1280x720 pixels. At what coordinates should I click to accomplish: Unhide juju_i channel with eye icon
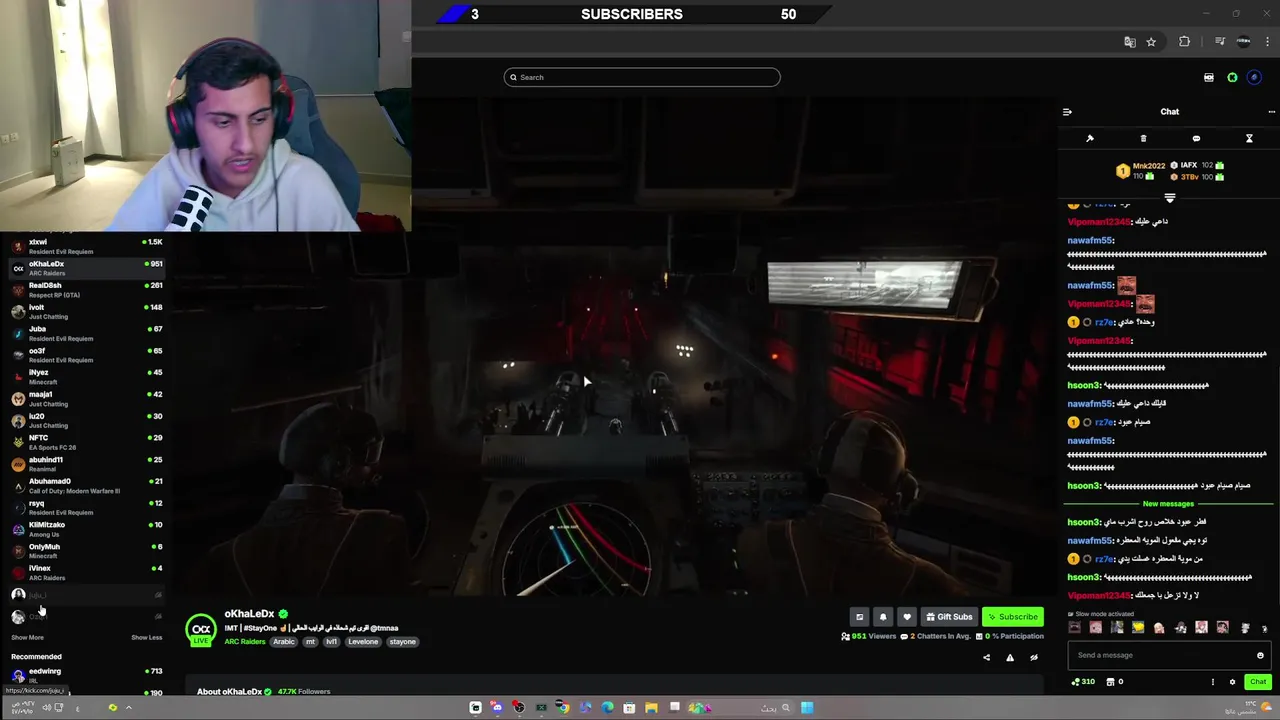pyautogui.click(x=158, y=595)
